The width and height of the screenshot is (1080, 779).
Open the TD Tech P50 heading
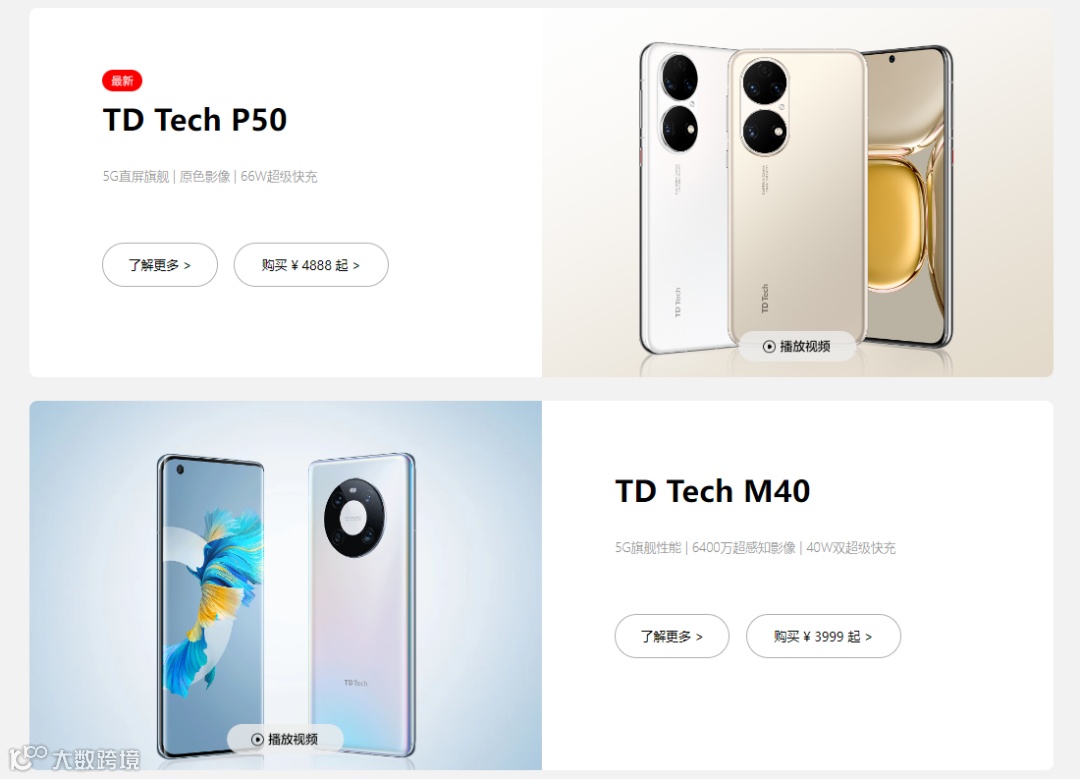coord(195,120)
